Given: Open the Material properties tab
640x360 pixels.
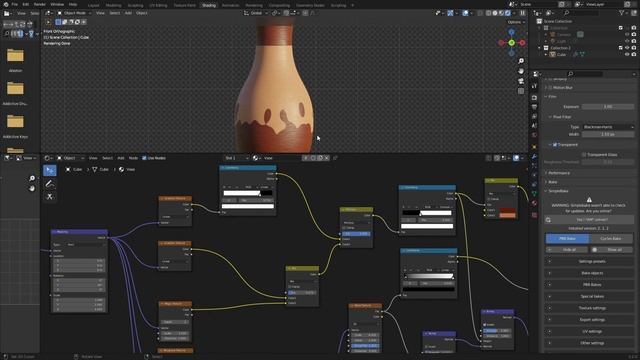Looking at the screenshot, I should (x=534, y=203).
